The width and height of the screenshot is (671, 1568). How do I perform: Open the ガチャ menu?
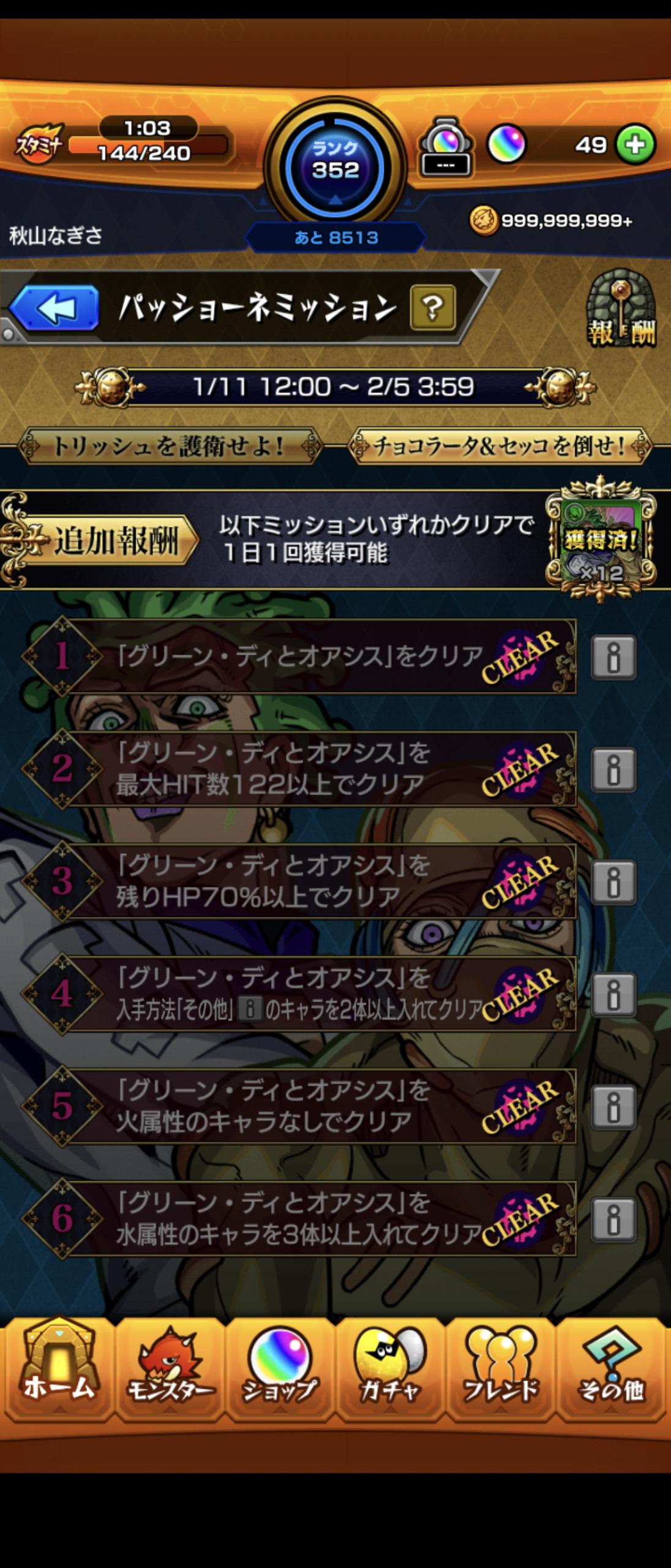click(x=390, y=1369)
